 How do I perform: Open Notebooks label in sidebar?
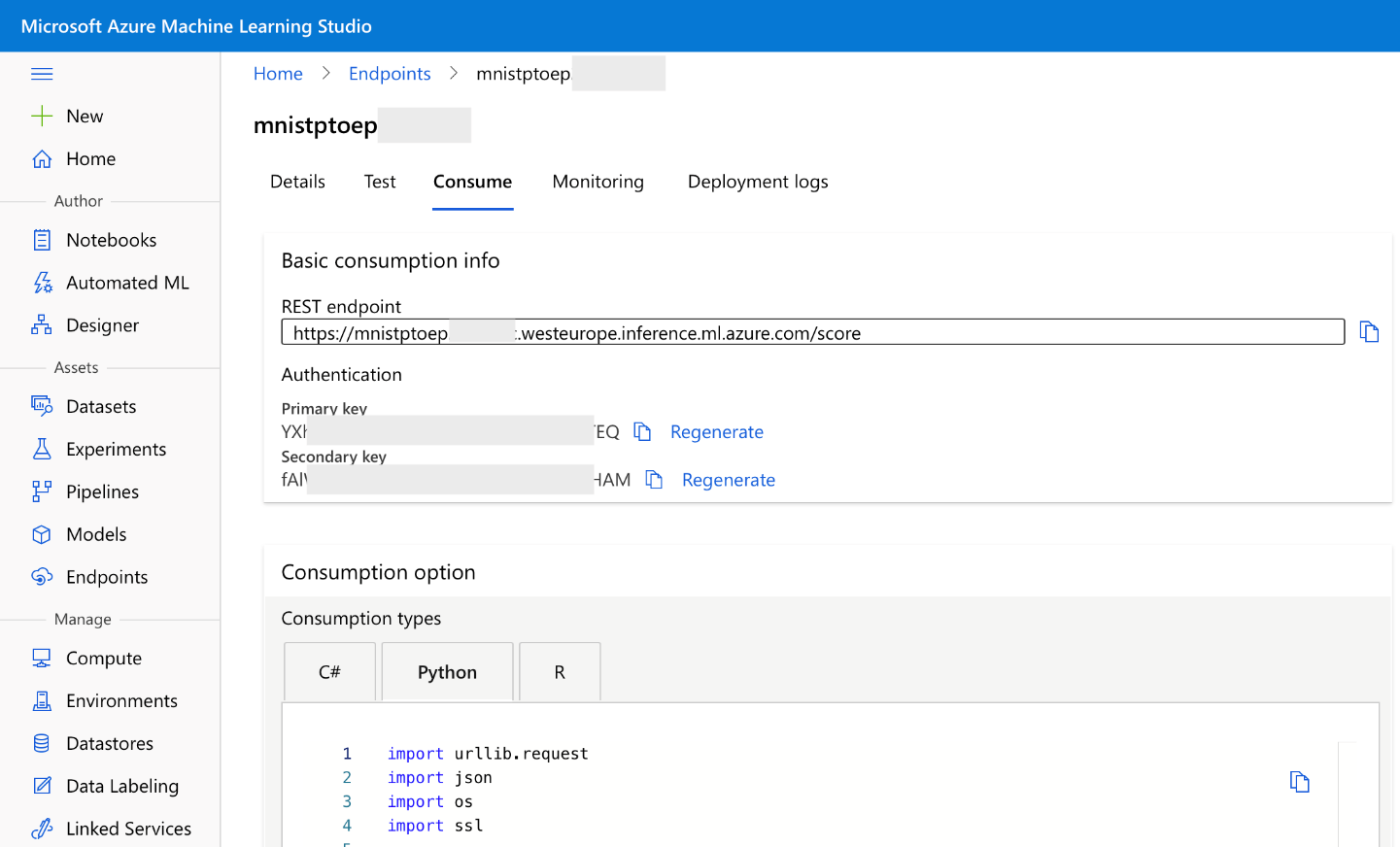click(112, 240)
